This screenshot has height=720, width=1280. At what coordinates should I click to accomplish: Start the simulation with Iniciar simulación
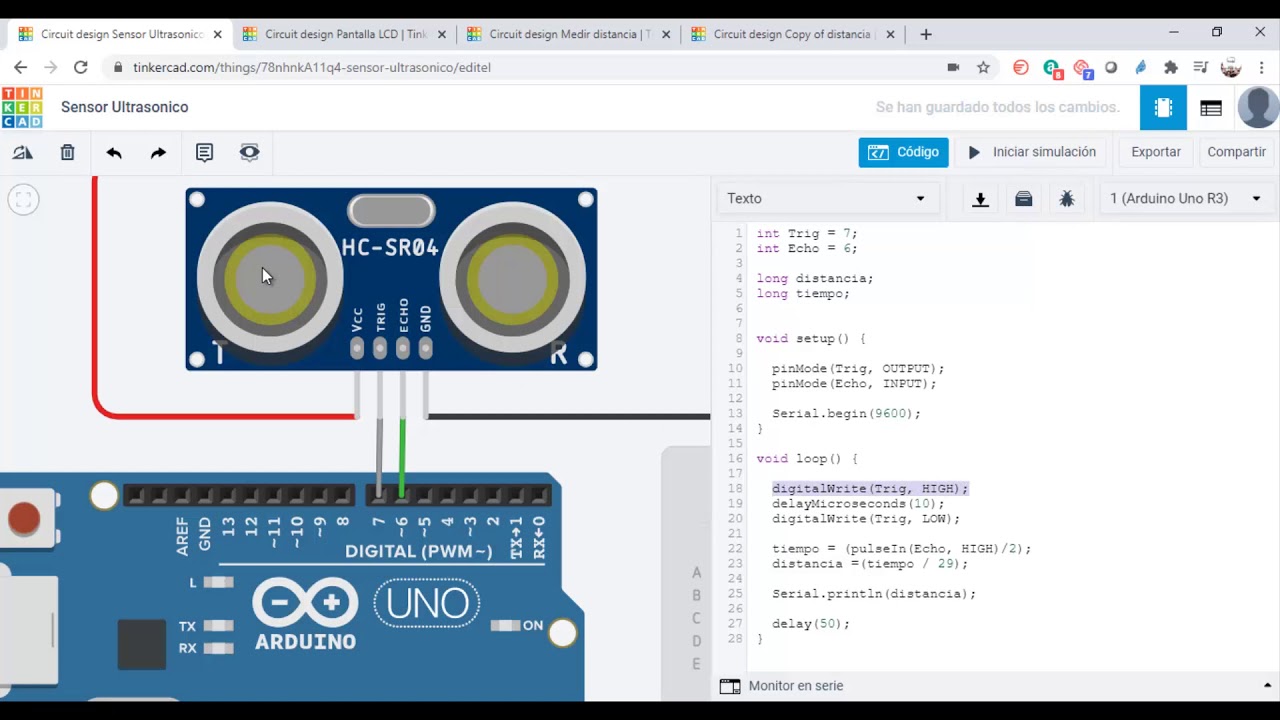(x=1031, y=152)
